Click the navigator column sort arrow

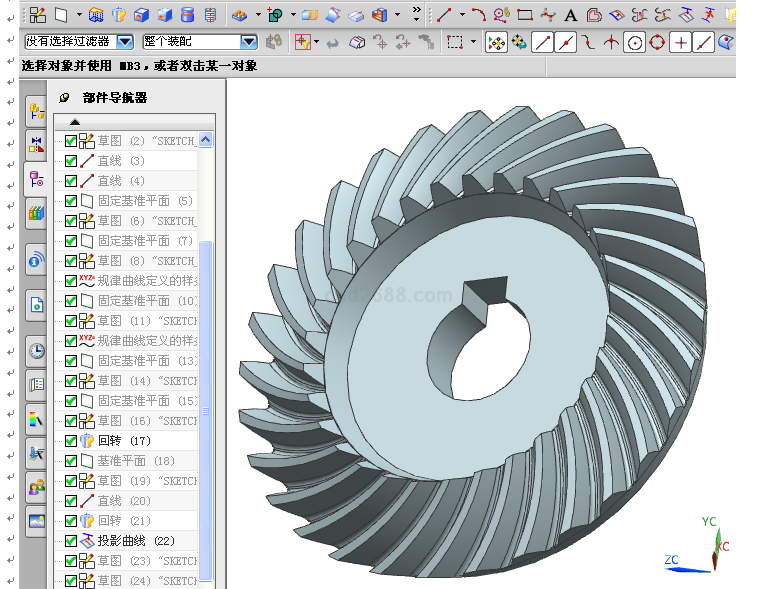click(x=75, y=122)
